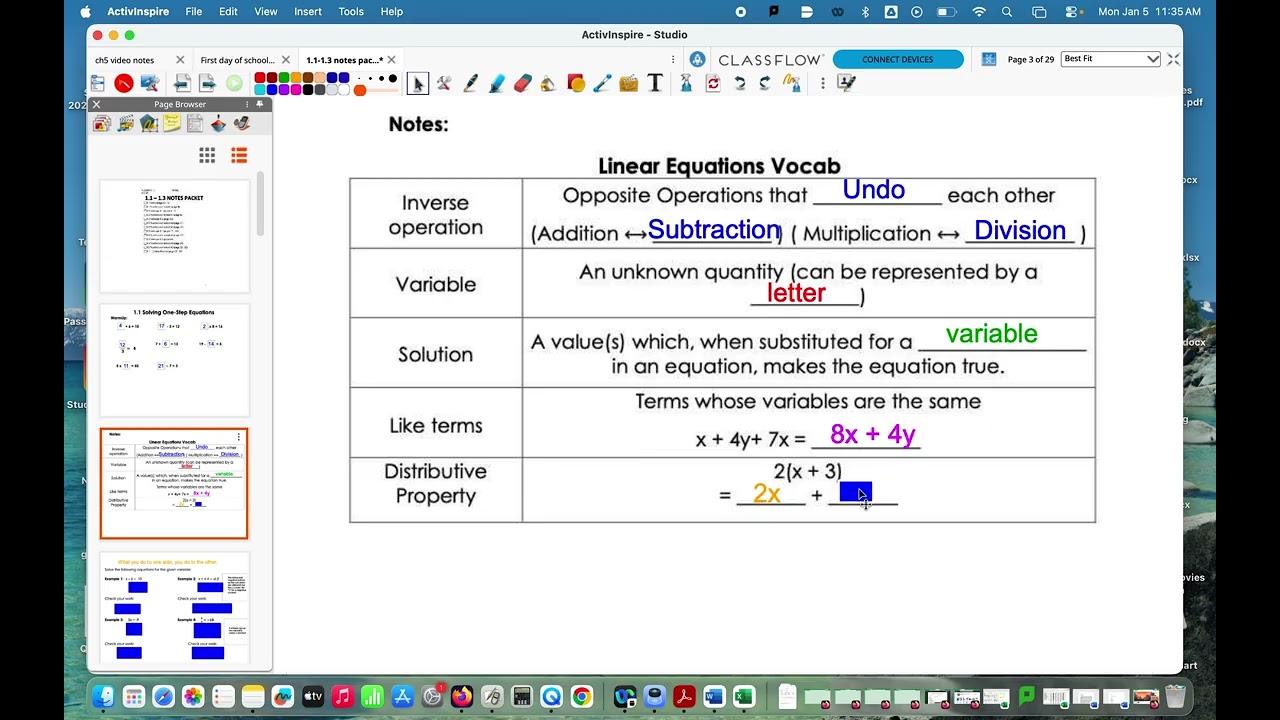The height and width of the screenshot is (720, 1280).
Task: Open Microsoft Word in the Dock
Action: click(713, 696)
